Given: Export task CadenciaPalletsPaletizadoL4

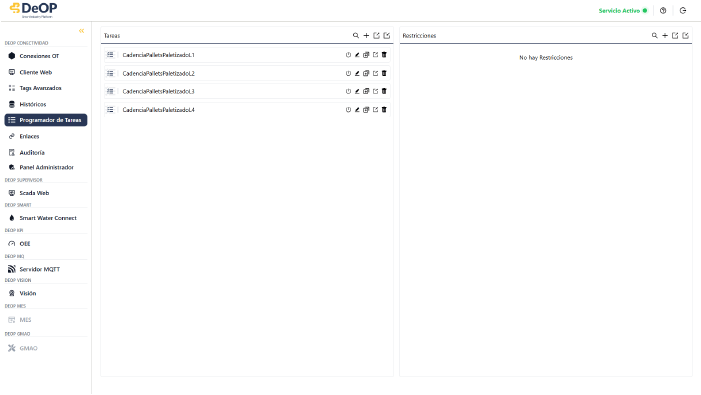Looking at the screenshot, I should tap(376, 109).
